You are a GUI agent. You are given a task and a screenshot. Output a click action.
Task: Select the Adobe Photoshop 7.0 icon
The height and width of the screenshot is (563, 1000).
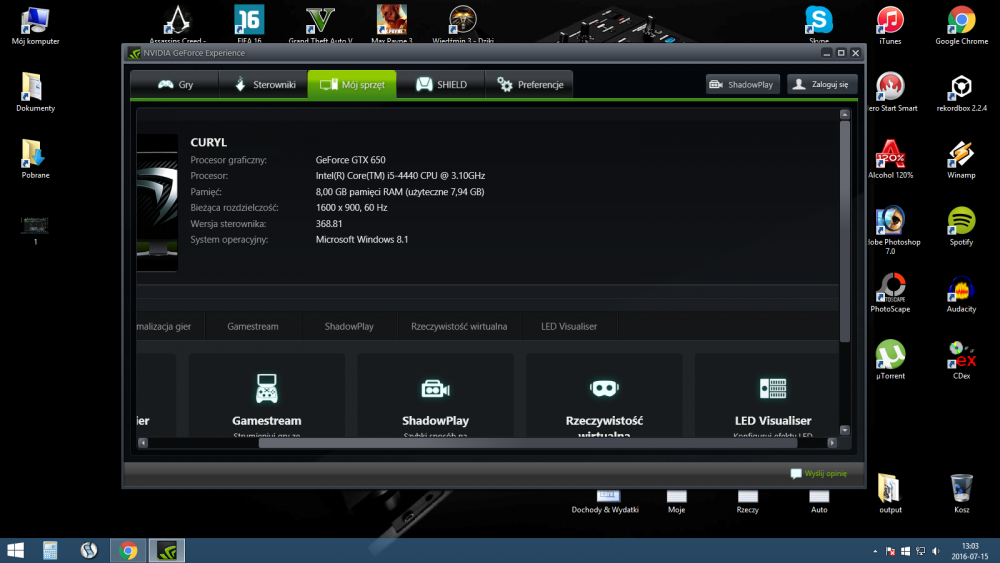click(x=891, y=230)
